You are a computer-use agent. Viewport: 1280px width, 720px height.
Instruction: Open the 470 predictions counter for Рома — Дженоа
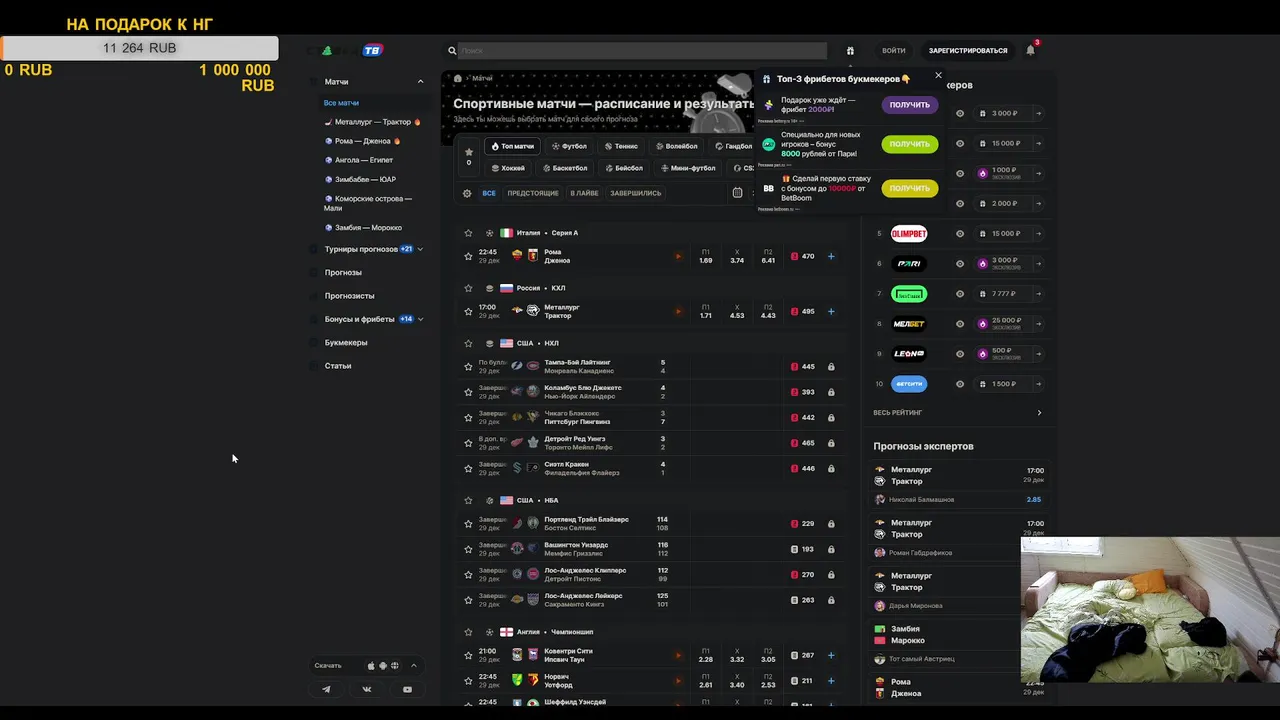click(x=803, y=256)
